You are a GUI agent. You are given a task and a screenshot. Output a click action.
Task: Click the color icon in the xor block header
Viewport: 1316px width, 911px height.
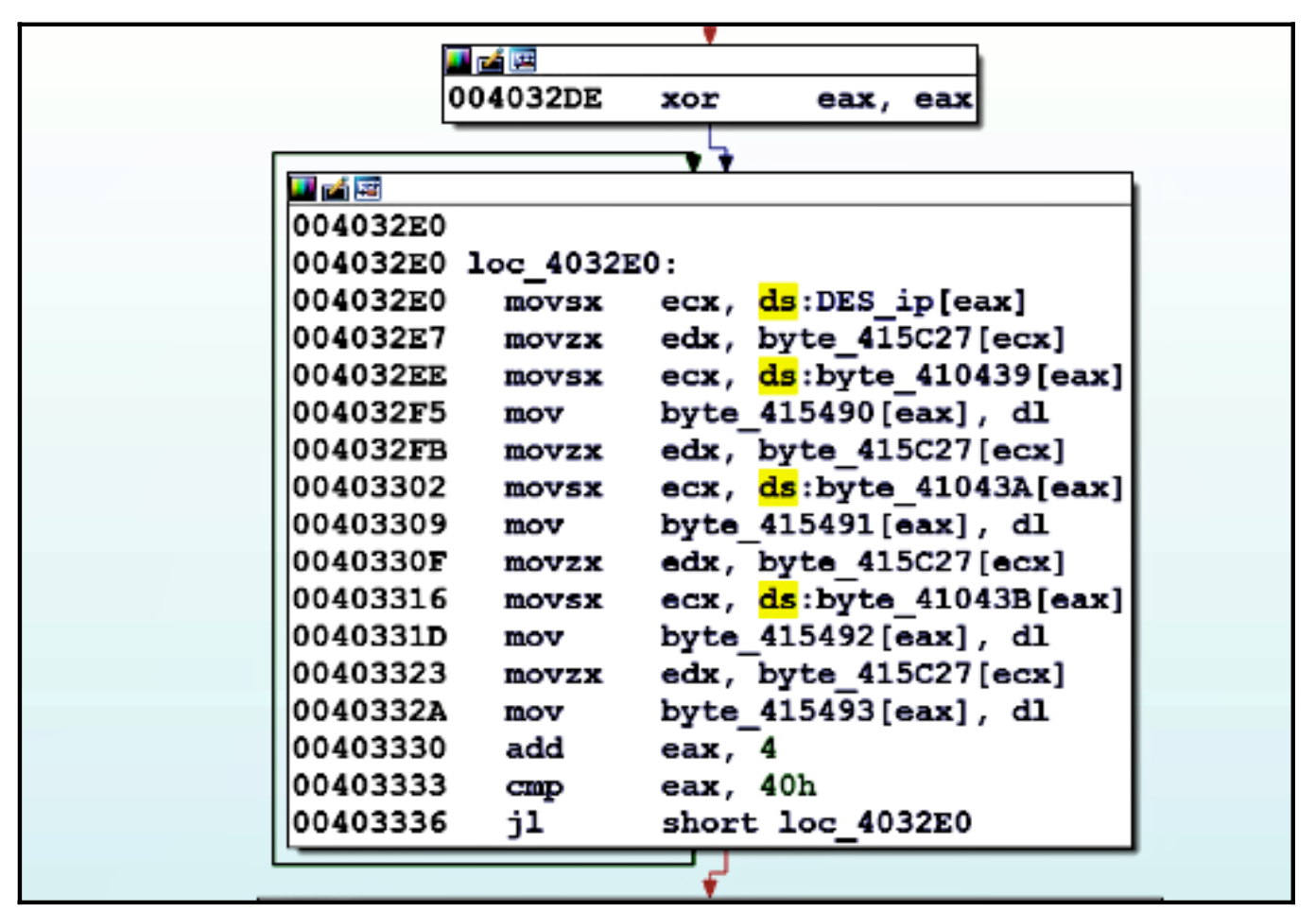click(x=459, y=60)
